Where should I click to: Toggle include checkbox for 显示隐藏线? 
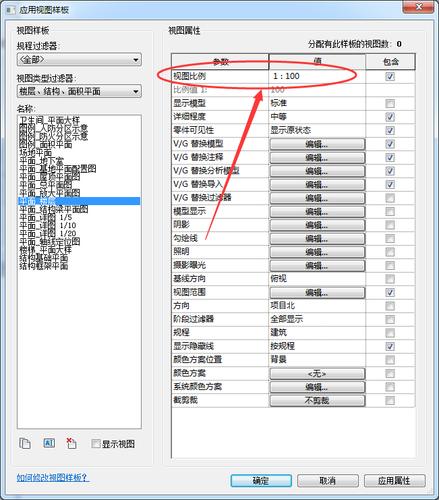[390, 346]
